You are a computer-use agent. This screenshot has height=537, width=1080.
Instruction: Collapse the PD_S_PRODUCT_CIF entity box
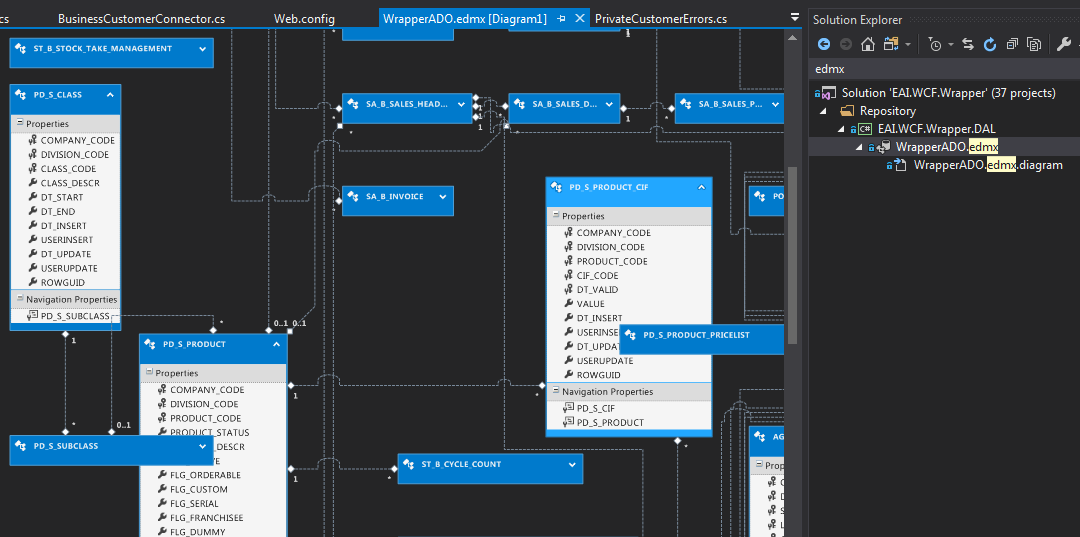point(701,187)
